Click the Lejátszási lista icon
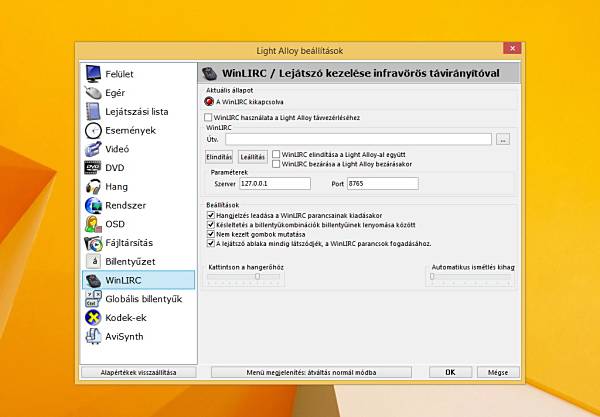Viewport: 600px width, 417px height. click(x=93, y=111)
